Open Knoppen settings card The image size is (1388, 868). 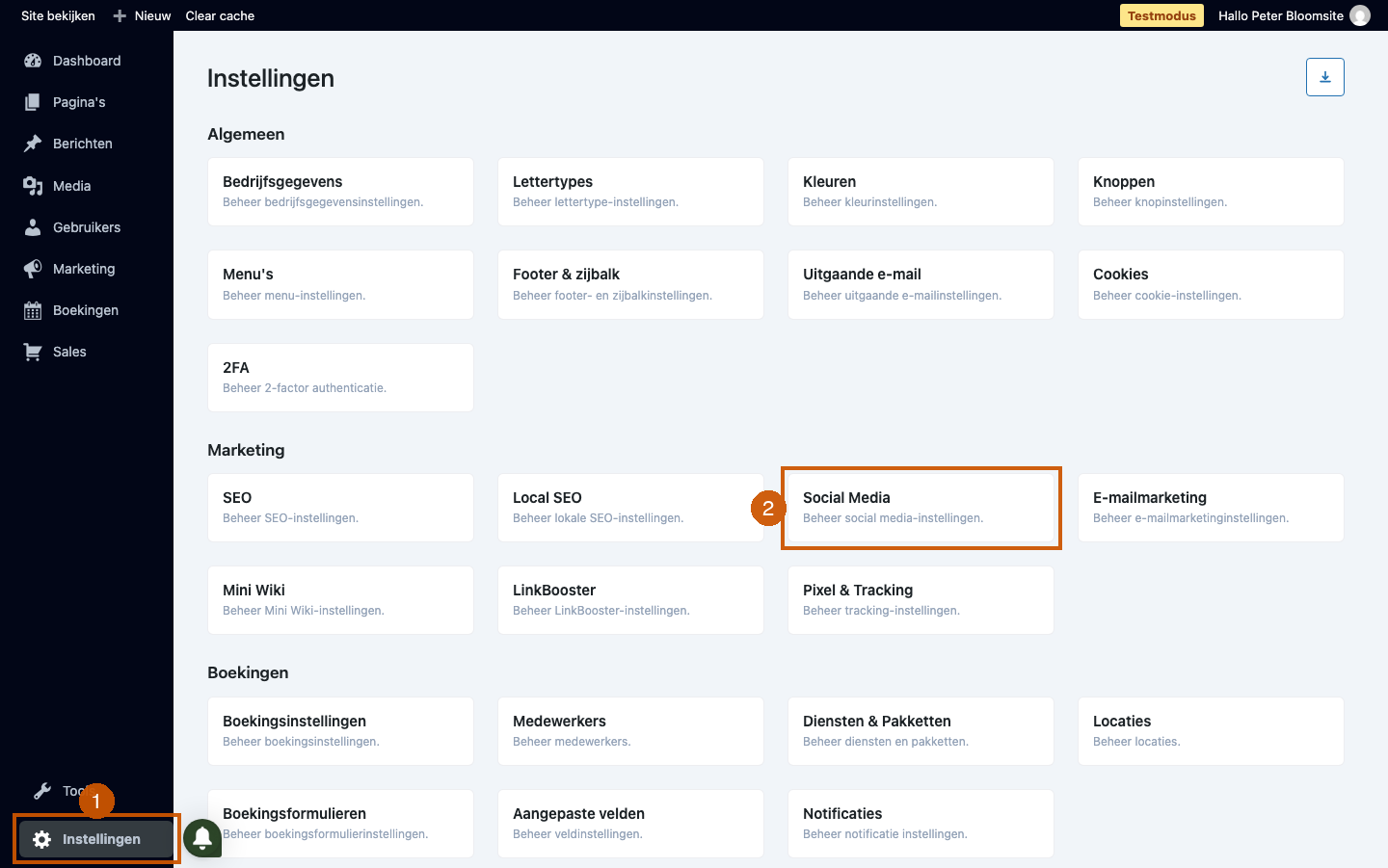[x=1211, y=192]
